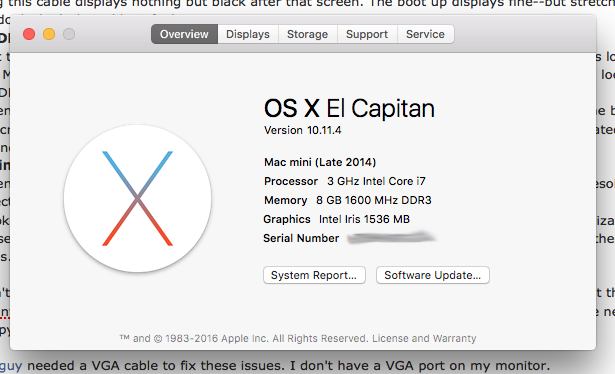The width and height of the screenshot is (615, 374).
Task: Click the Software Update... button
Action: click(x=433, y=275)
